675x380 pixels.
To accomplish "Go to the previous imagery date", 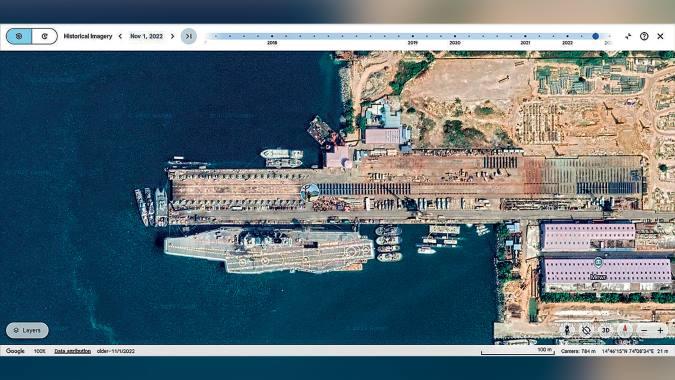I will [120, 36].
